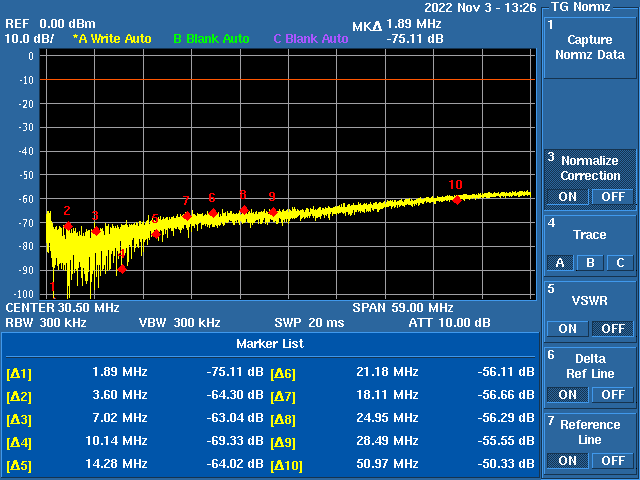Viewport: 640px width, 480px height.
Task: Switch Reference Line to OFF
Action: [612, 460]
